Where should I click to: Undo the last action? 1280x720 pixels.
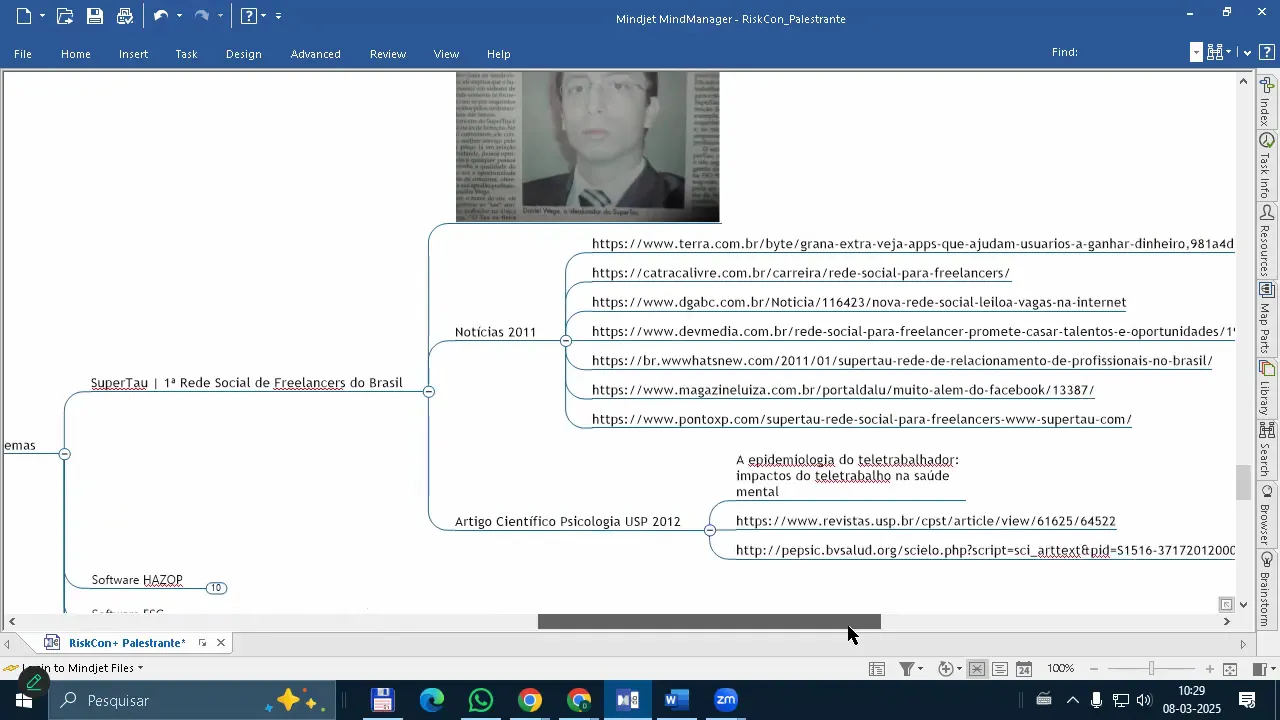tap(160, 16)
